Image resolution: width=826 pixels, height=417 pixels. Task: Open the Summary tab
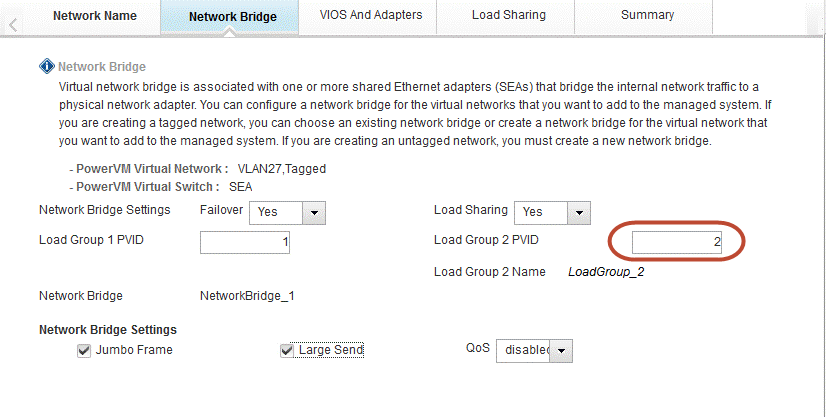click(x=647, y=15)
